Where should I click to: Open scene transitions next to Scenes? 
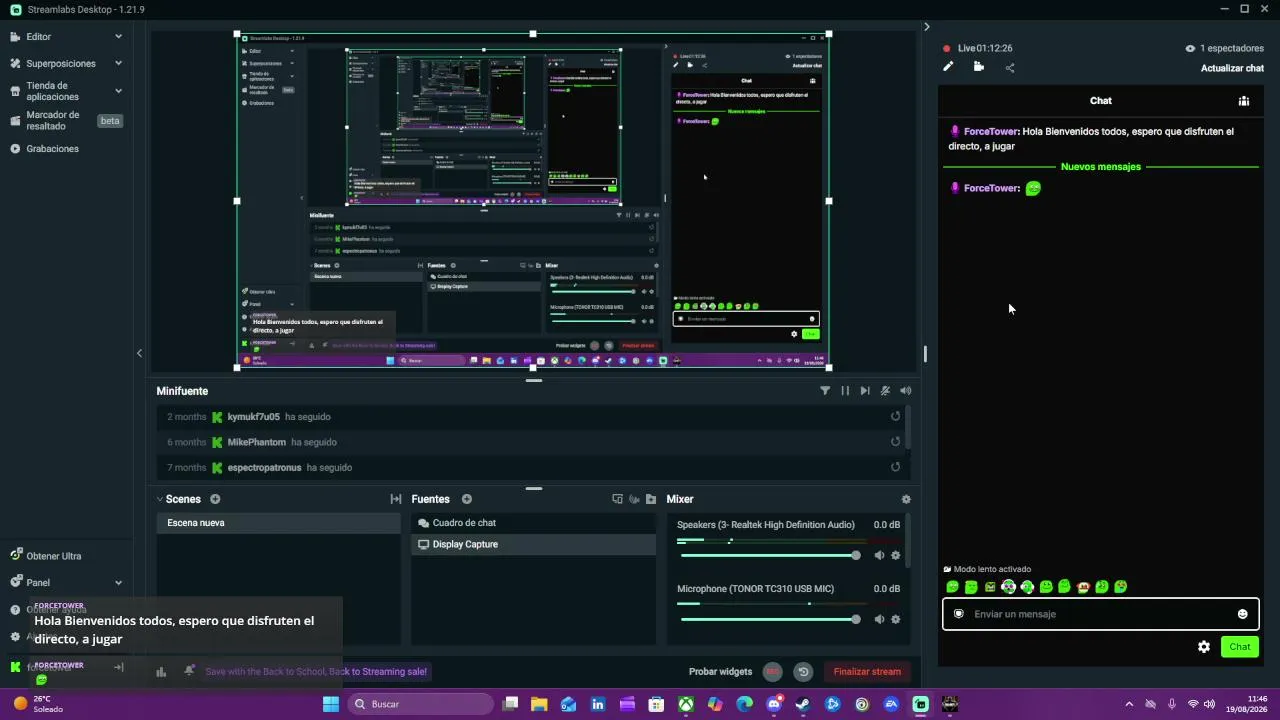click(396, 499)
